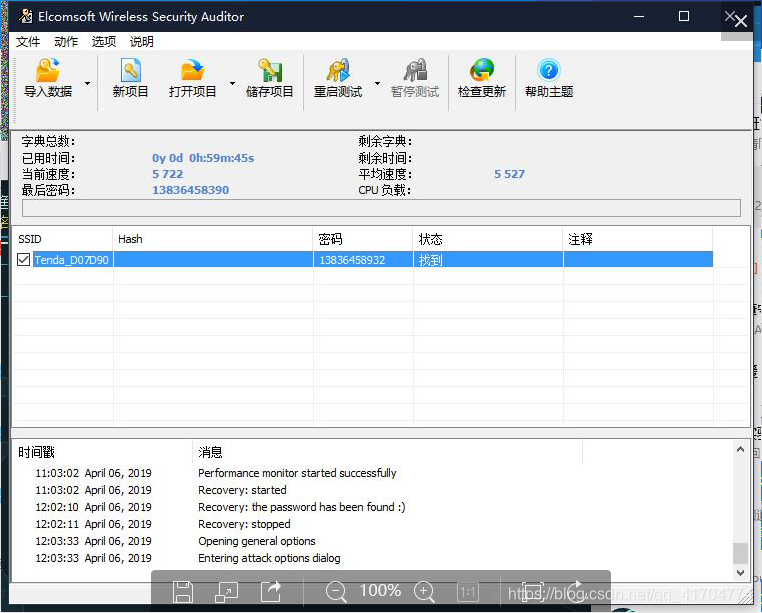Screen dimensions: 762x613
Task: Select log row 'Recovery: started'
Action: coord(242,490)
